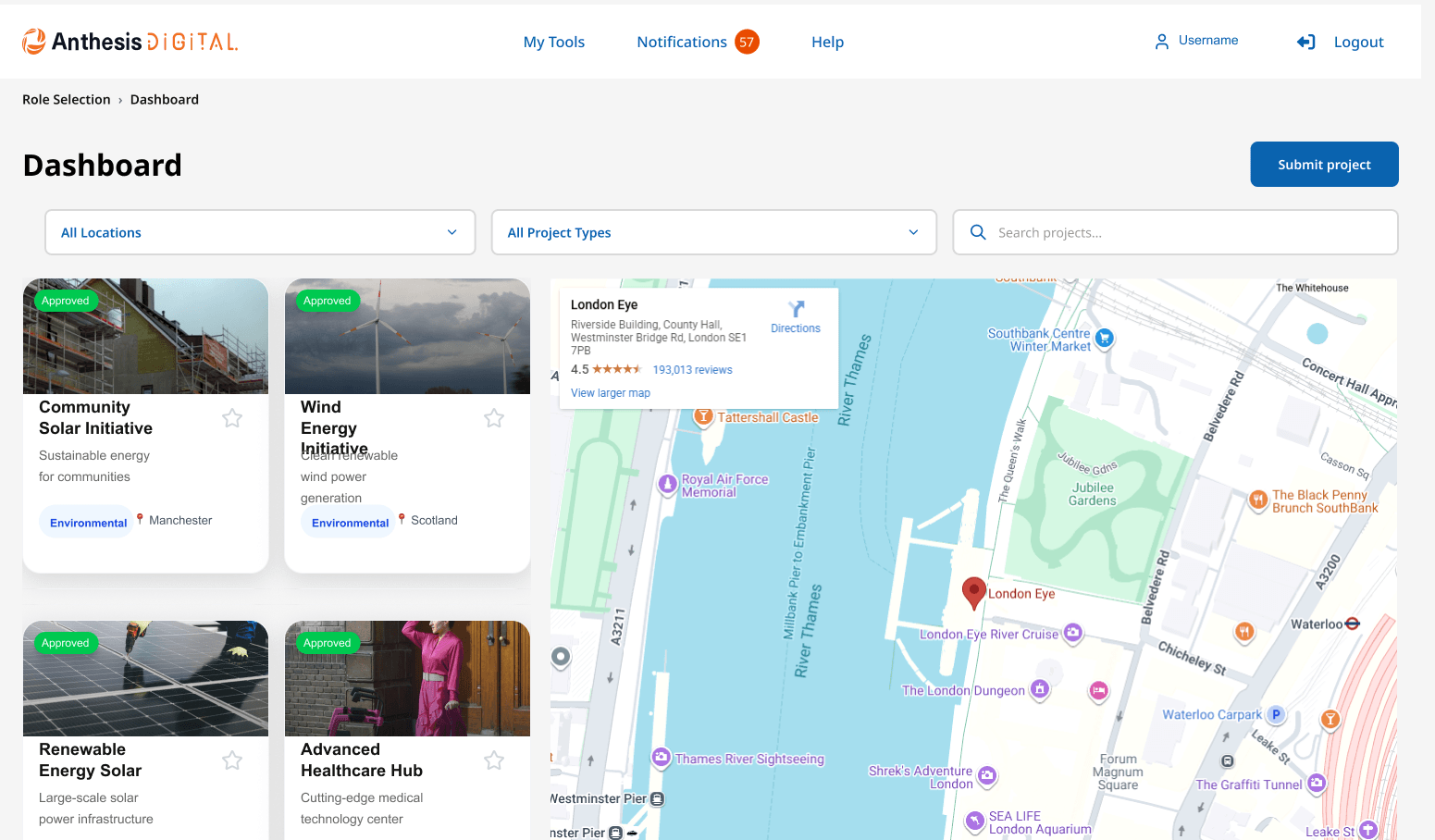Click Southbank Centre Winter Market marker

[1104, 339]
